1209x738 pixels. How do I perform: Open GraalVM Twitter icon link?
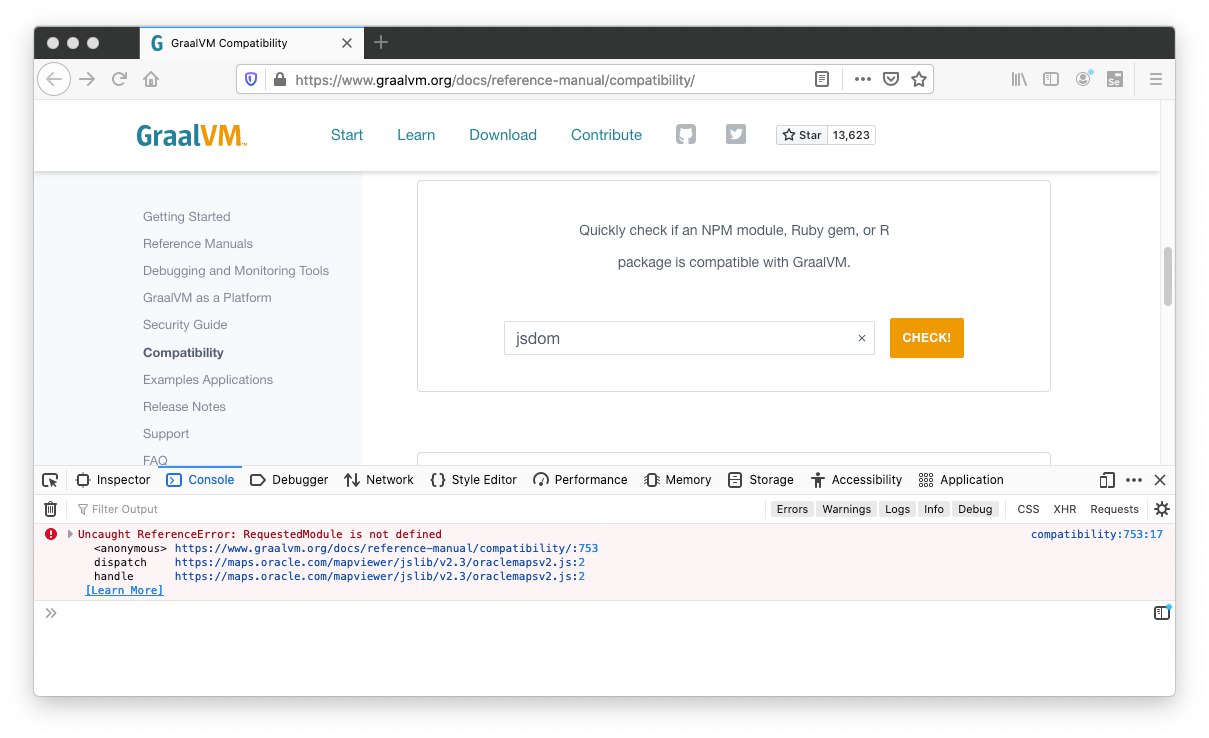(736, 134)
